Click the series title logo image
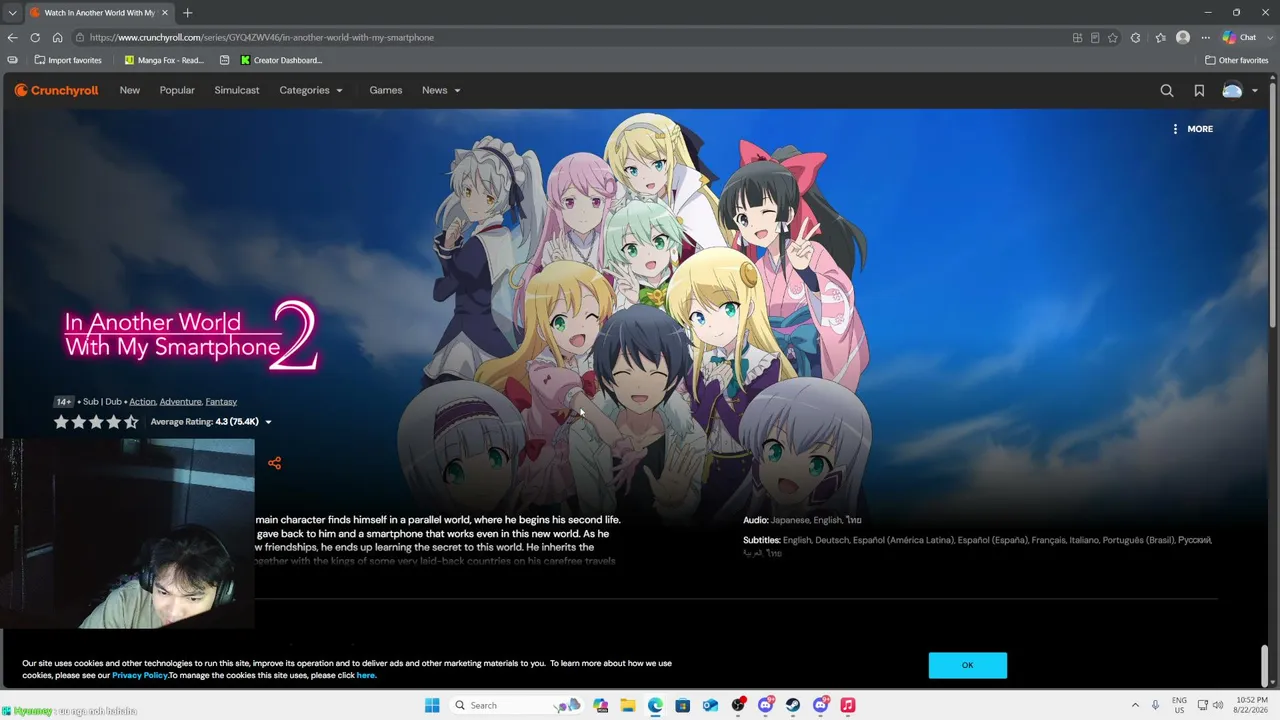 coord(190,335)
